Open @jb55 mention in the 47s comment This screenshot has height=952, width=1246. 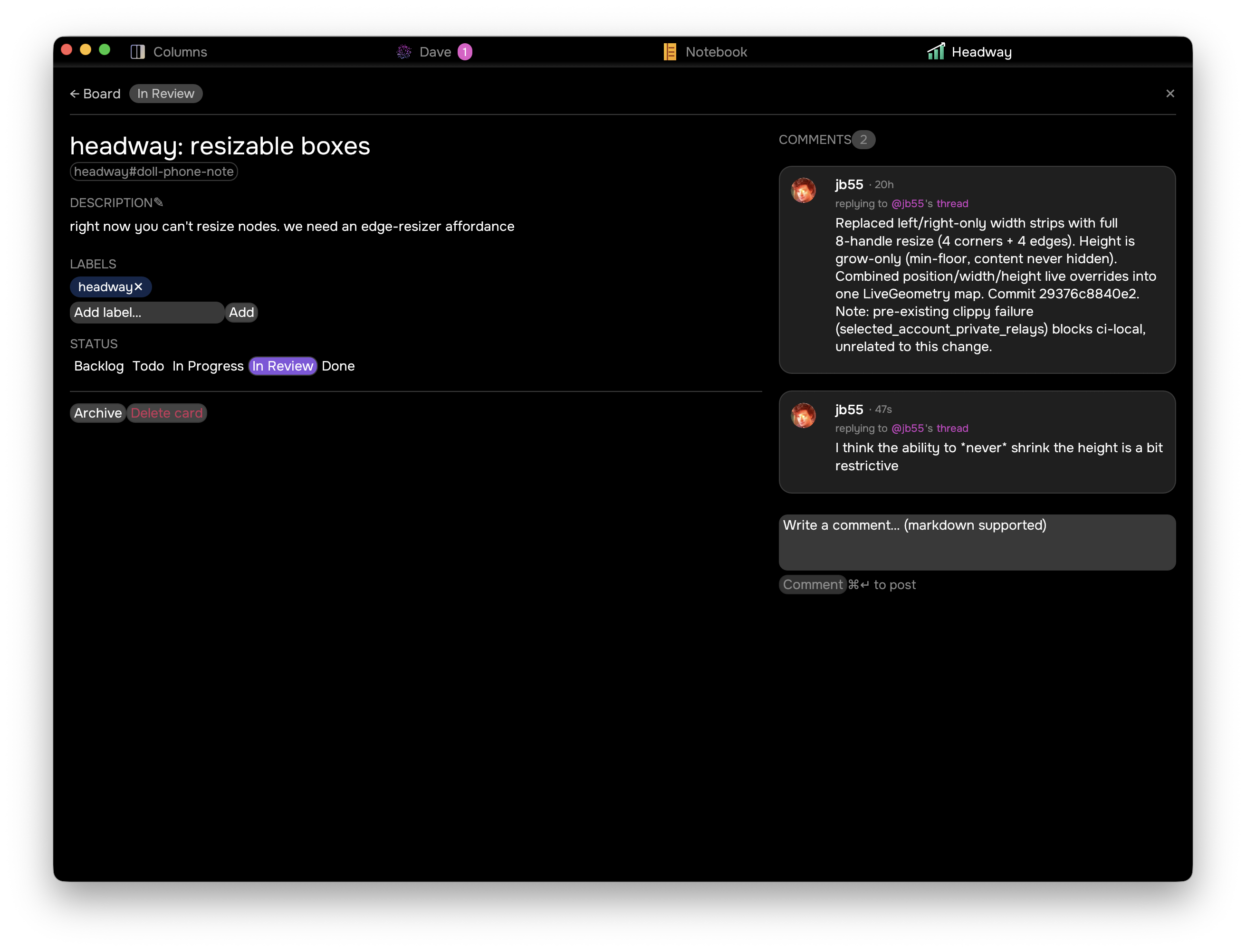[908, 428]
